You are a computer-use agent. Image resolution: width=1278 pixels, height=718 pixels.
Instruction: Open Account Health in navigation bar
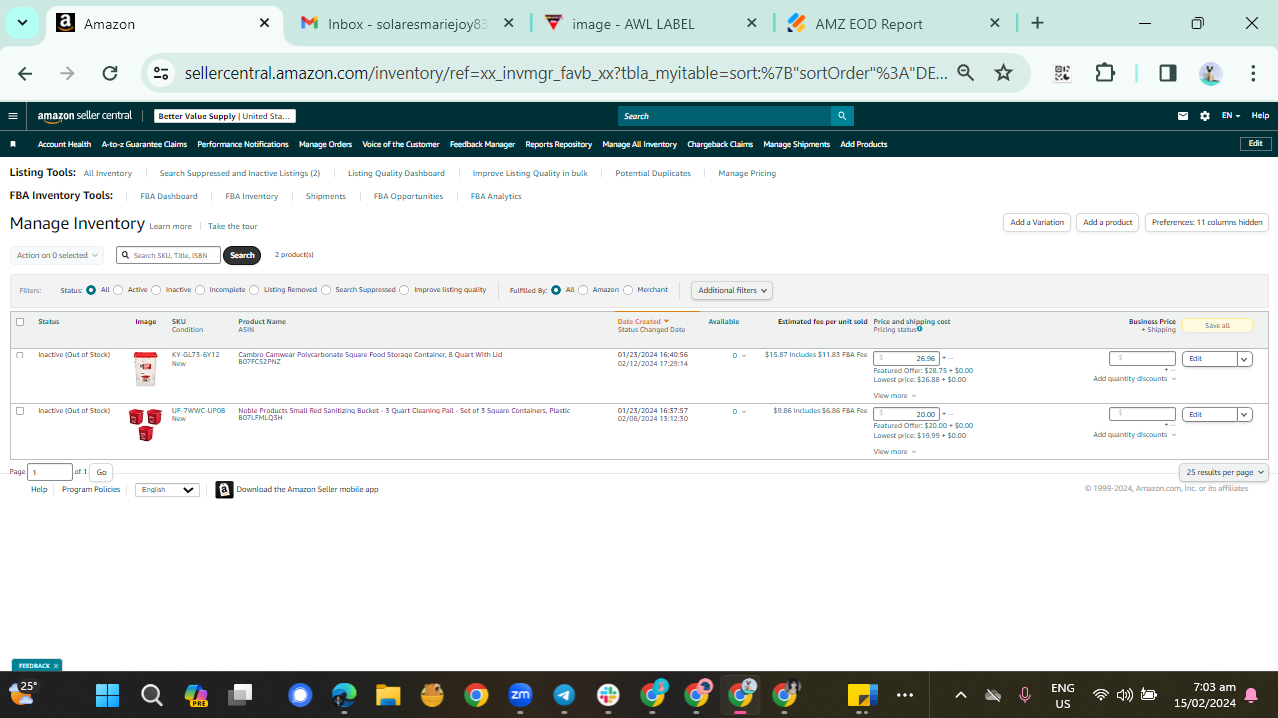(x=64, y=144)
